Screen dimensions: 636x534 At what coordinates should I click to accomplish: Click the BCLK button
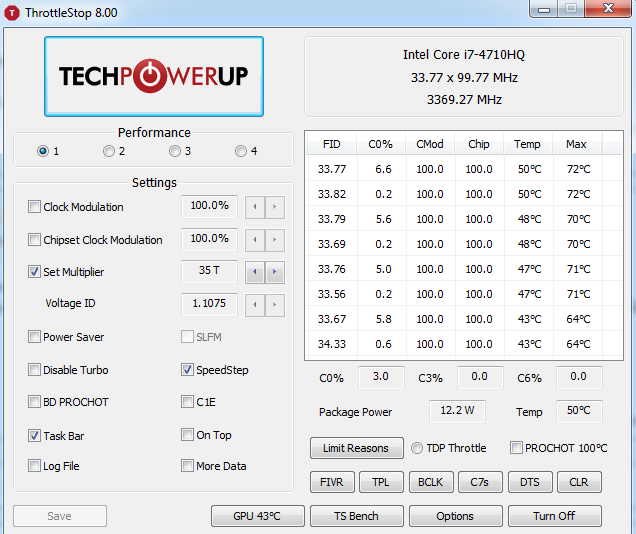(431, 482)
